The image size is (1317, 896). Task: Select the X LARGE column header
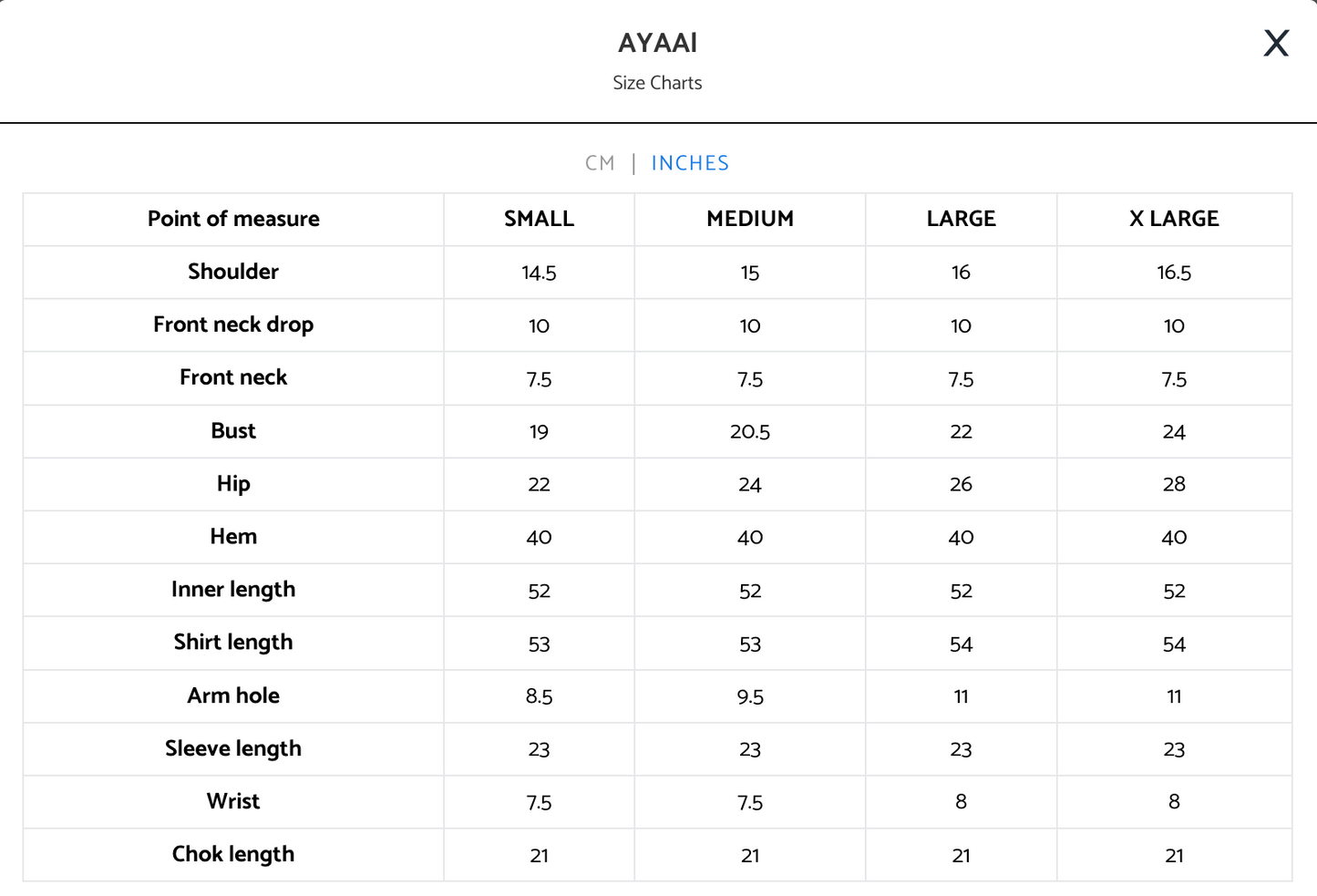[1174, 219]
